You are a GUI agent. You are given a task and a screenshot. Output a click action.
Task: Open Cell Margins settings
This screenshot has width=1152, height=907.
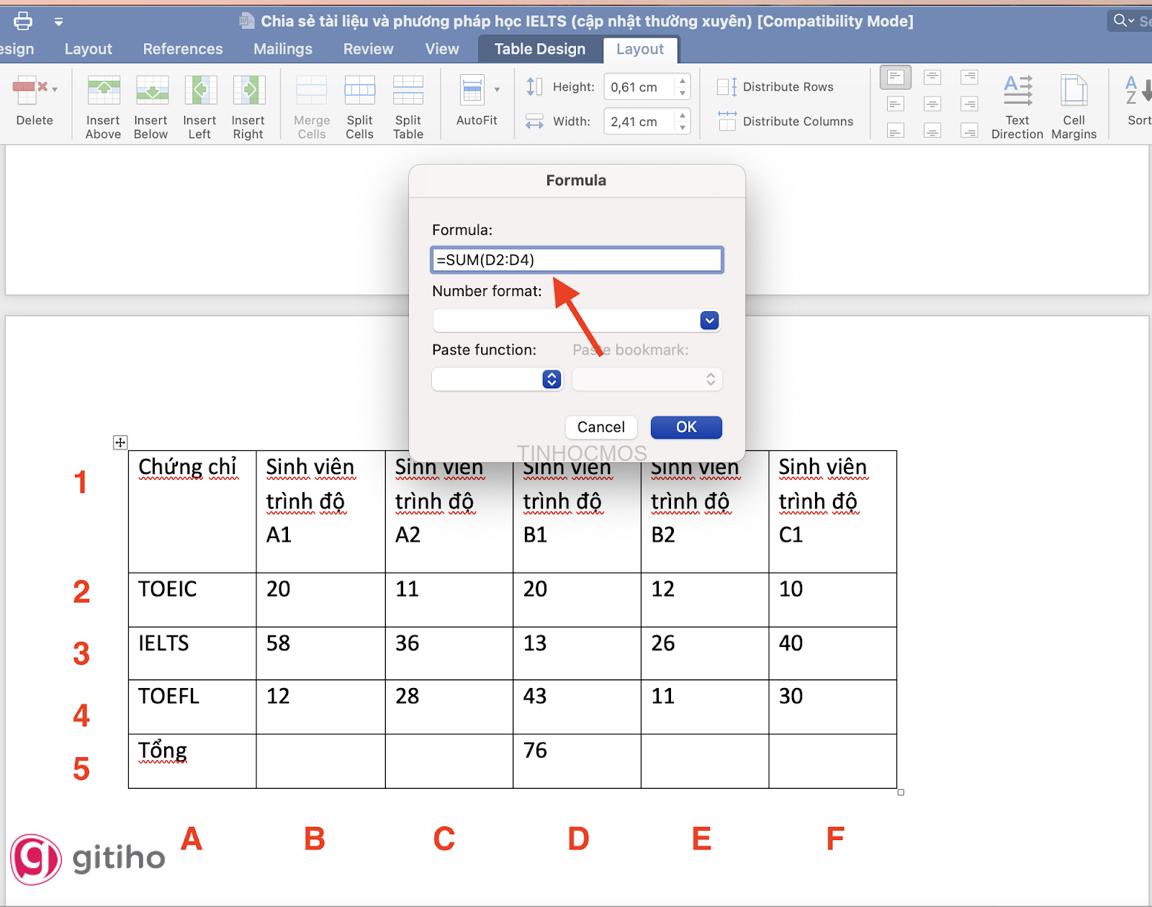(x=1074, y=92)
